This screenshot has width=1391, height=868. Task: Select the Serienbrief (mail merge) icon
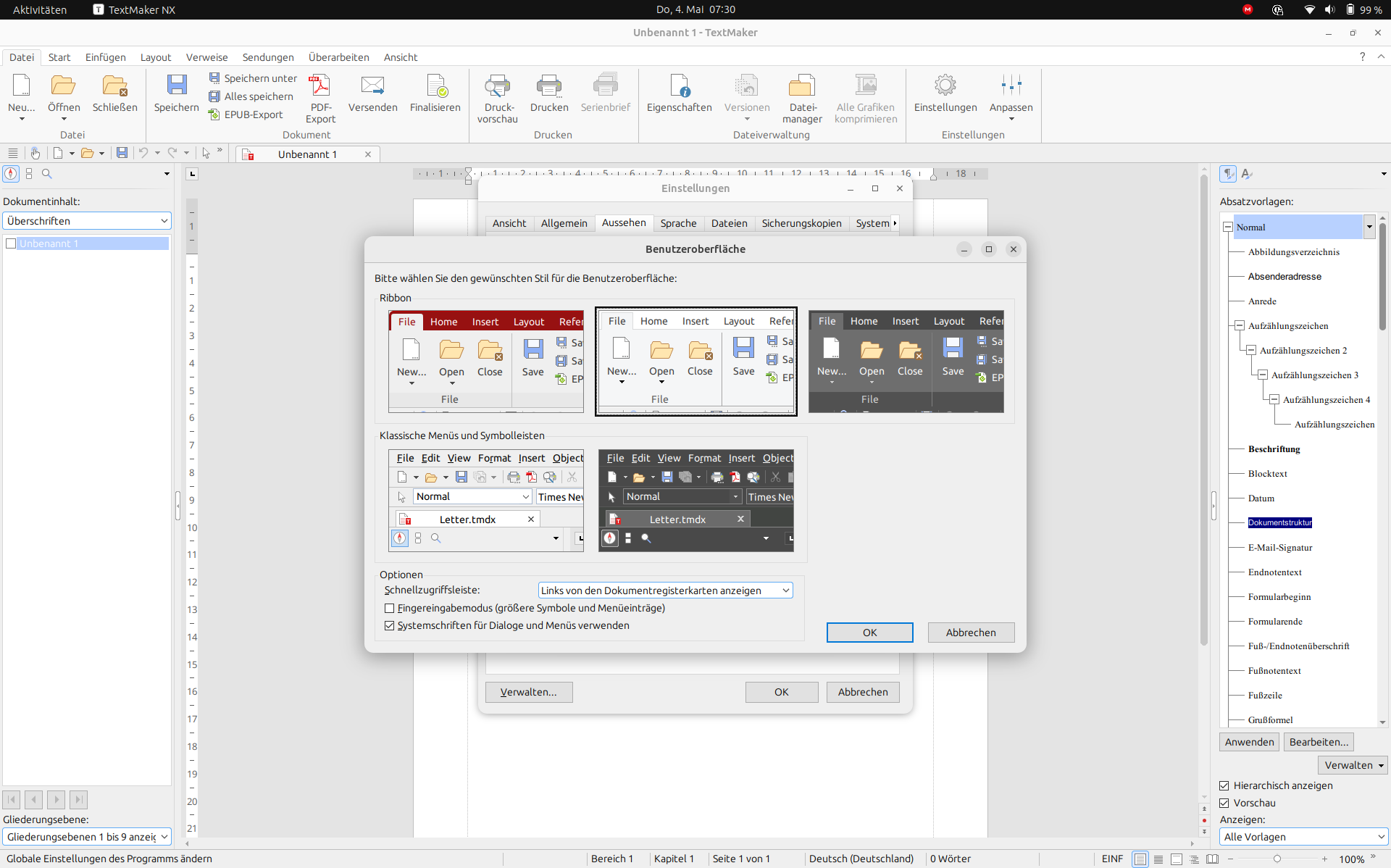click(606, 87)
